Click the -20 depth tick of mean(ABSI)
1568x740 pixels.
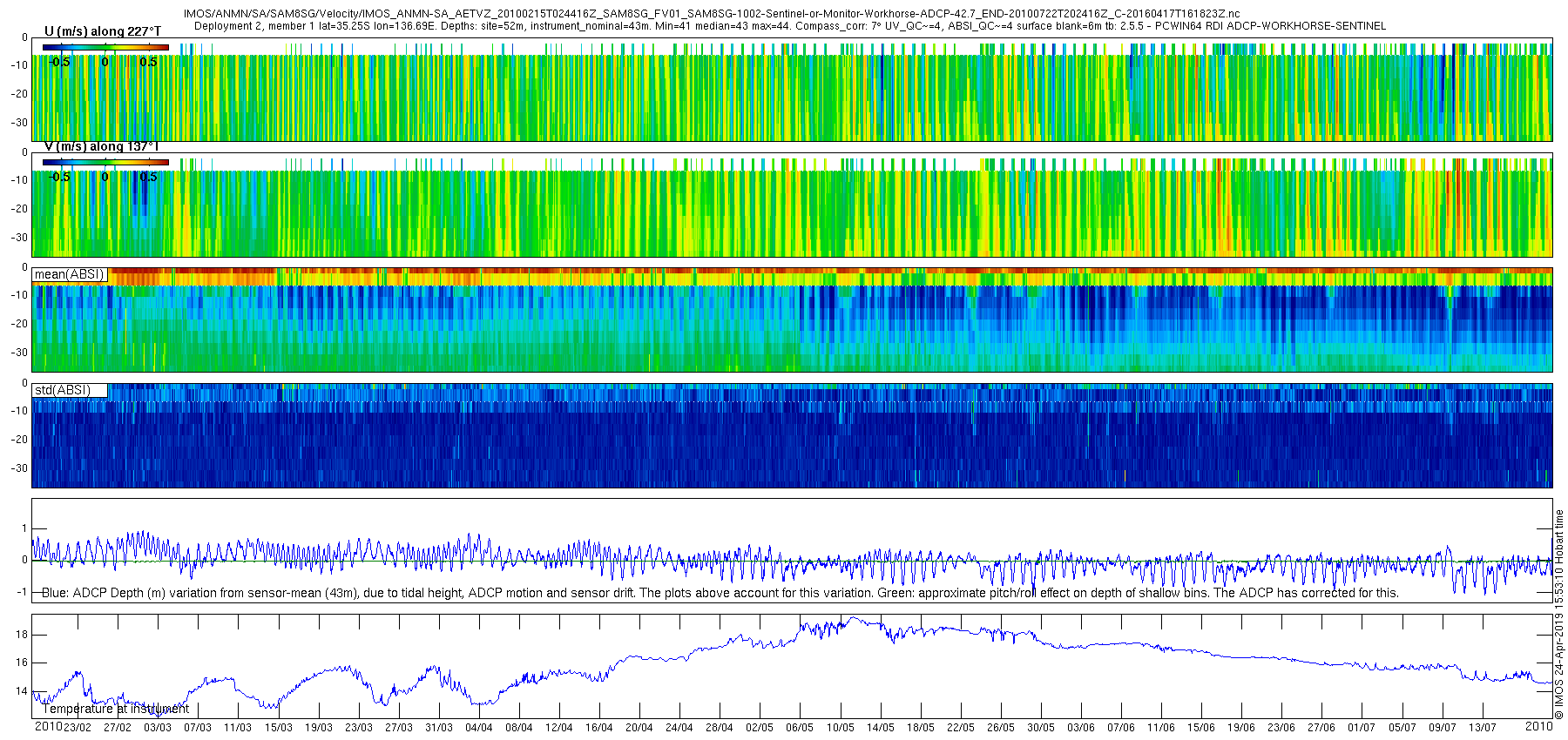[x=19, y=324]
